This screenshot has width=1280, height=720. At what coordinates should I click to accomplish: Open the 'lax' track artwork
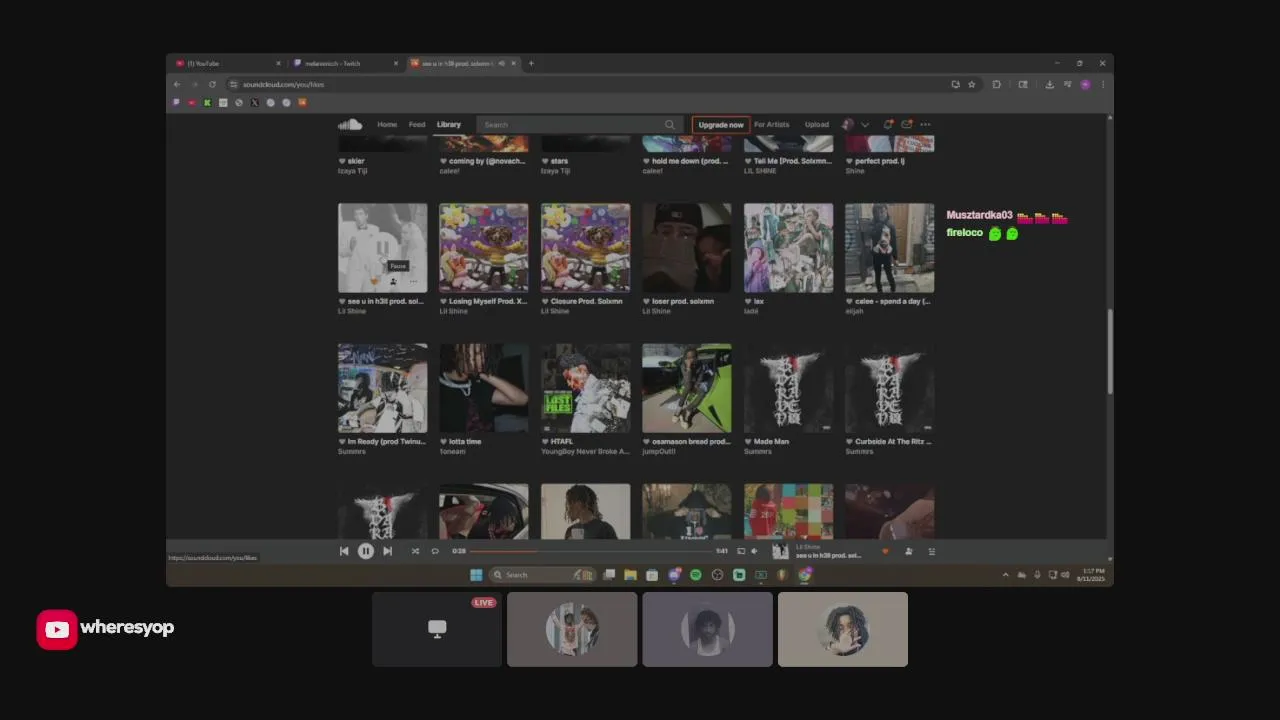tap(788, 248)
